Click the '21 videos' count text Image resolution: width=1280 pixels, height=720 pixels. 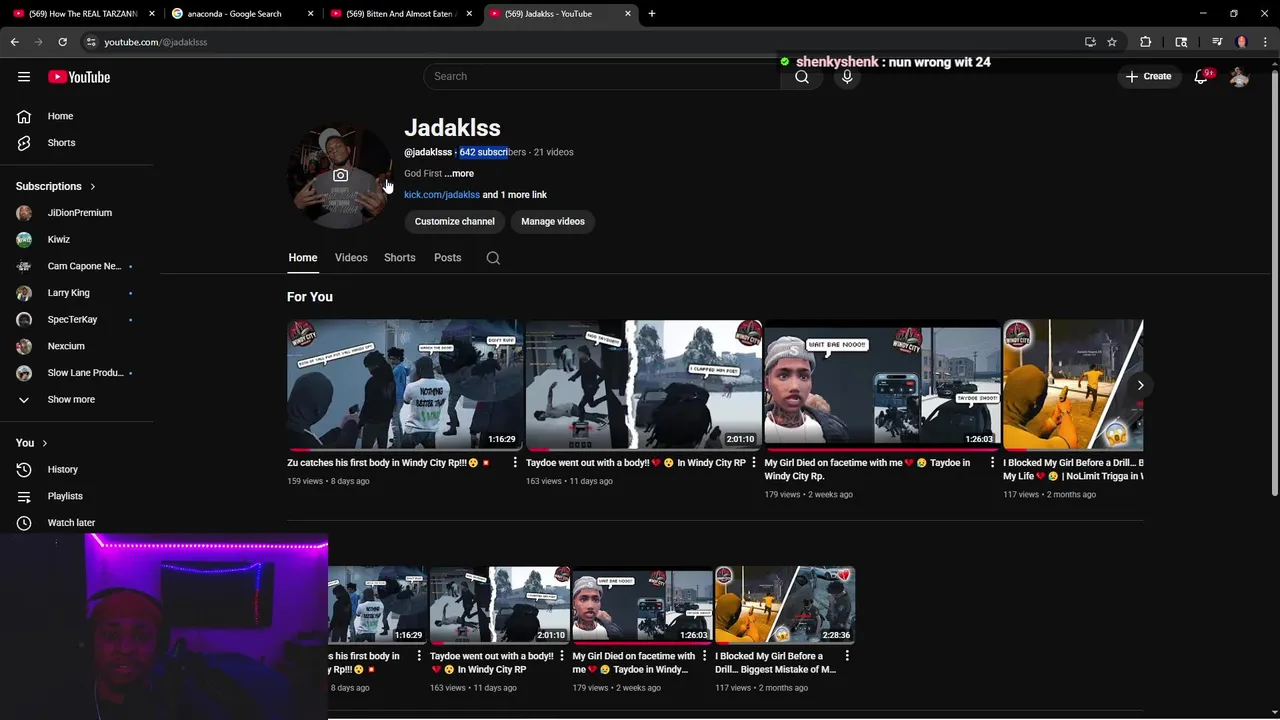(553, 152)
